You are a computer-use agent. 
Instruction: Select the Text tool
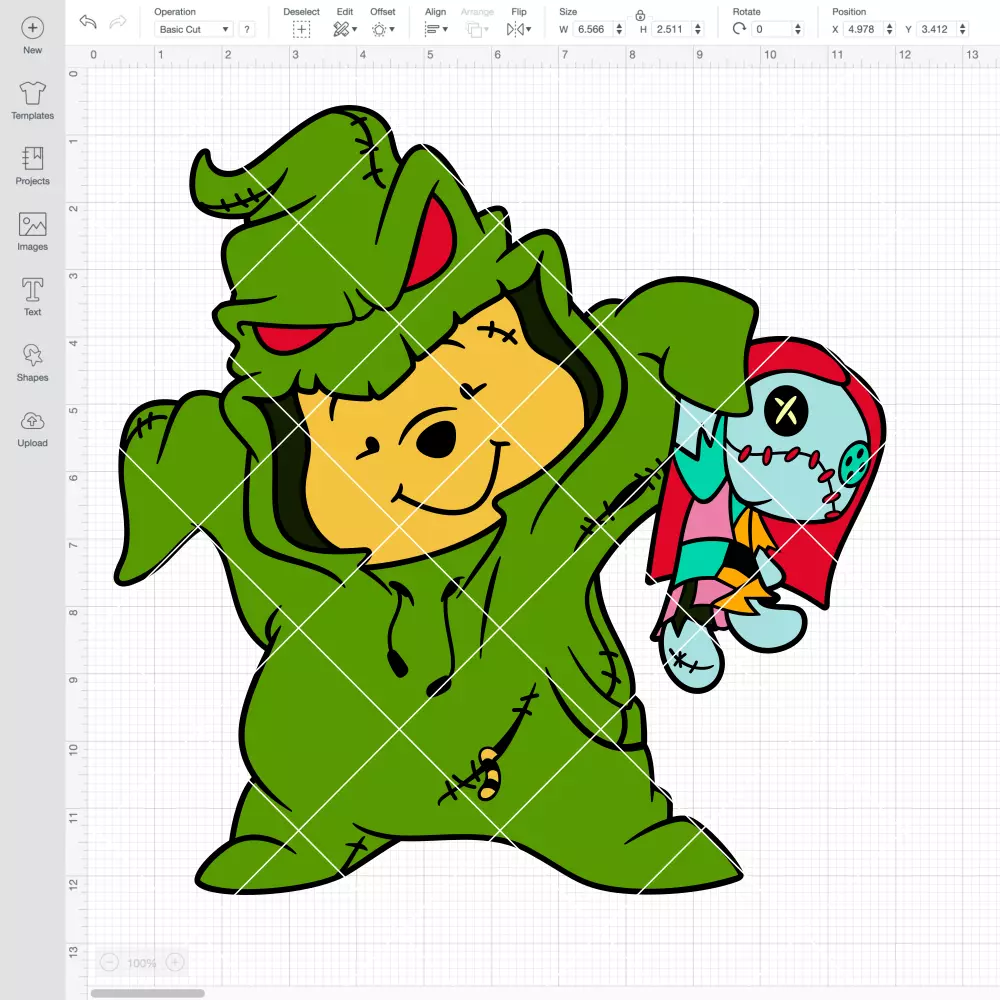(x=33, y=290)
